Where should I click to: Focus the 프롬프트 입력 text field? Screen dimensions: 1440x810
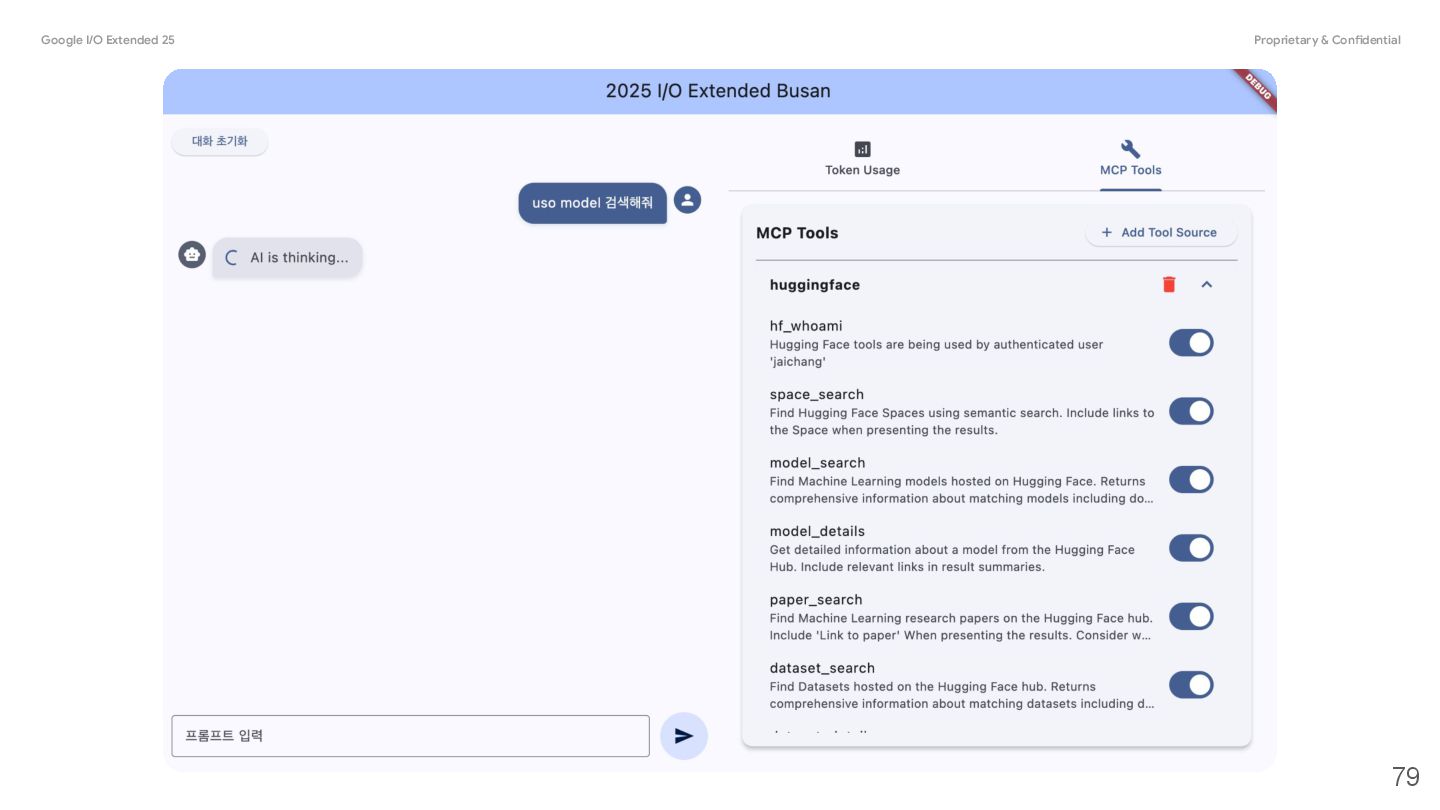click(410, 736)
